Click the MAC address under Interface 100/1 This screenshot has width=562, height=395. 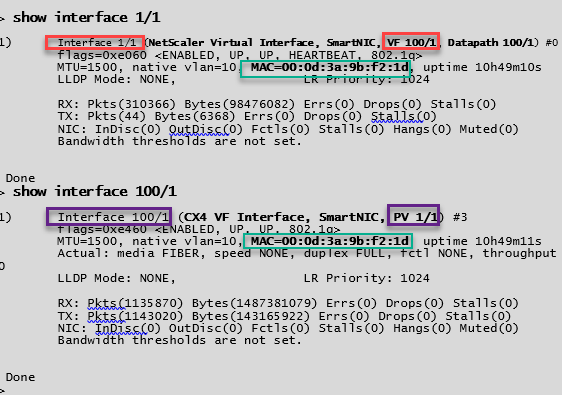[329, 241]
